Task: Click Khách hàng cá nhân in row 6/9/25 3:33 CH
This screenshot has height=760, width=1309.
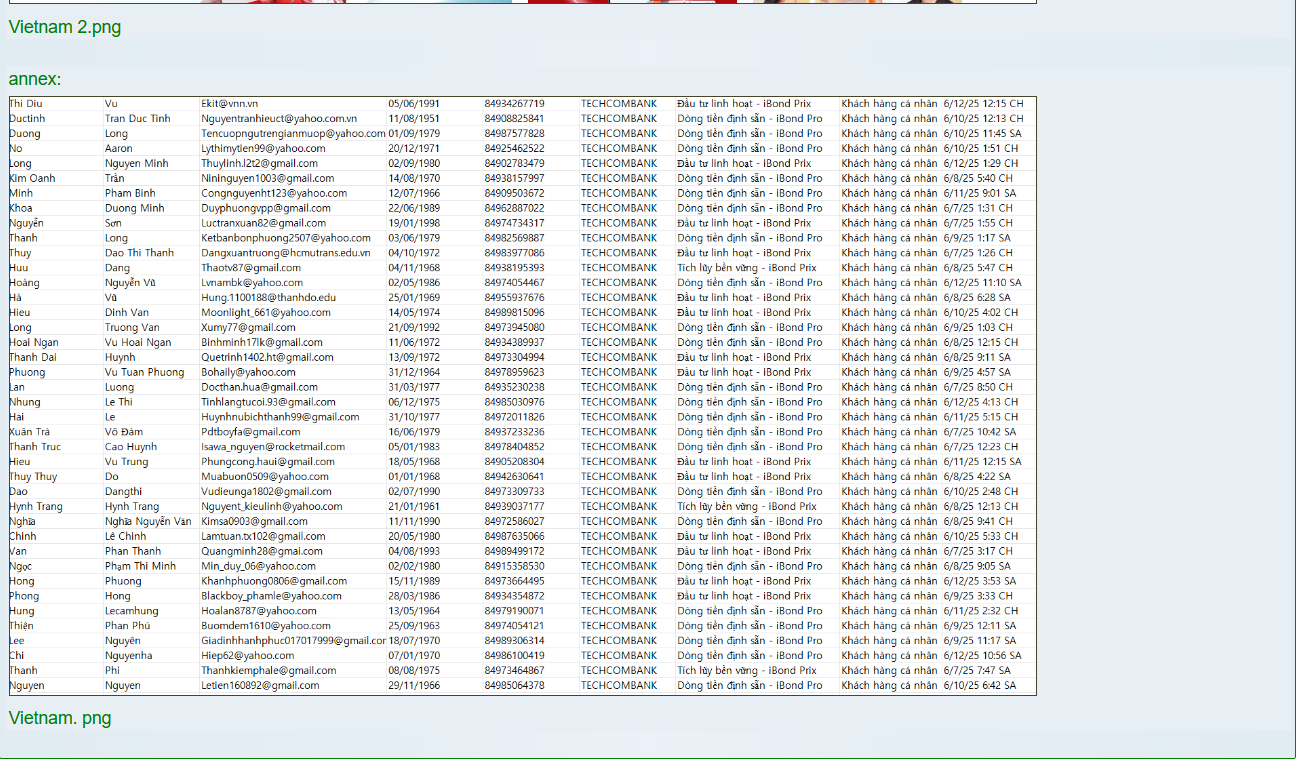Action: click(x=889, y=596)
